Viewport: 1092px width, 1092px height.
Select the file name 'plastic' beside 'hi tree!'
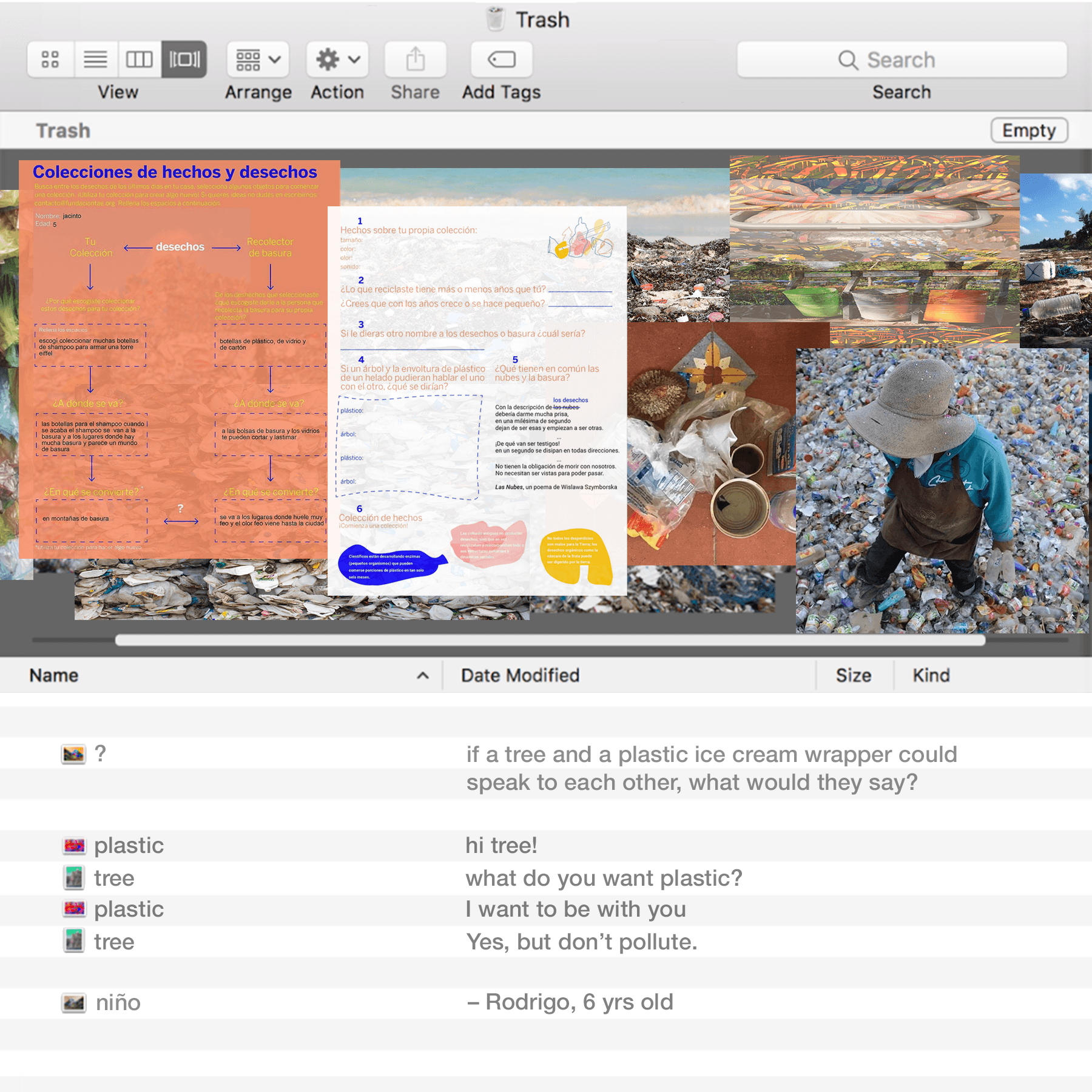tap(129, 846)
